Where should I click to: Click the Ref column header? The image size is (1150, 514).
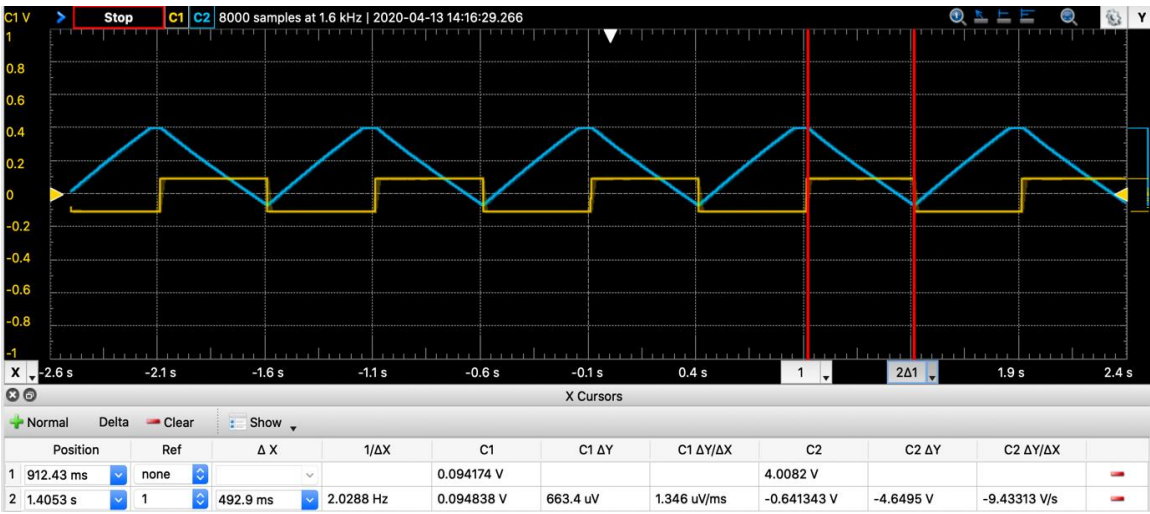[x=171, y=449]
